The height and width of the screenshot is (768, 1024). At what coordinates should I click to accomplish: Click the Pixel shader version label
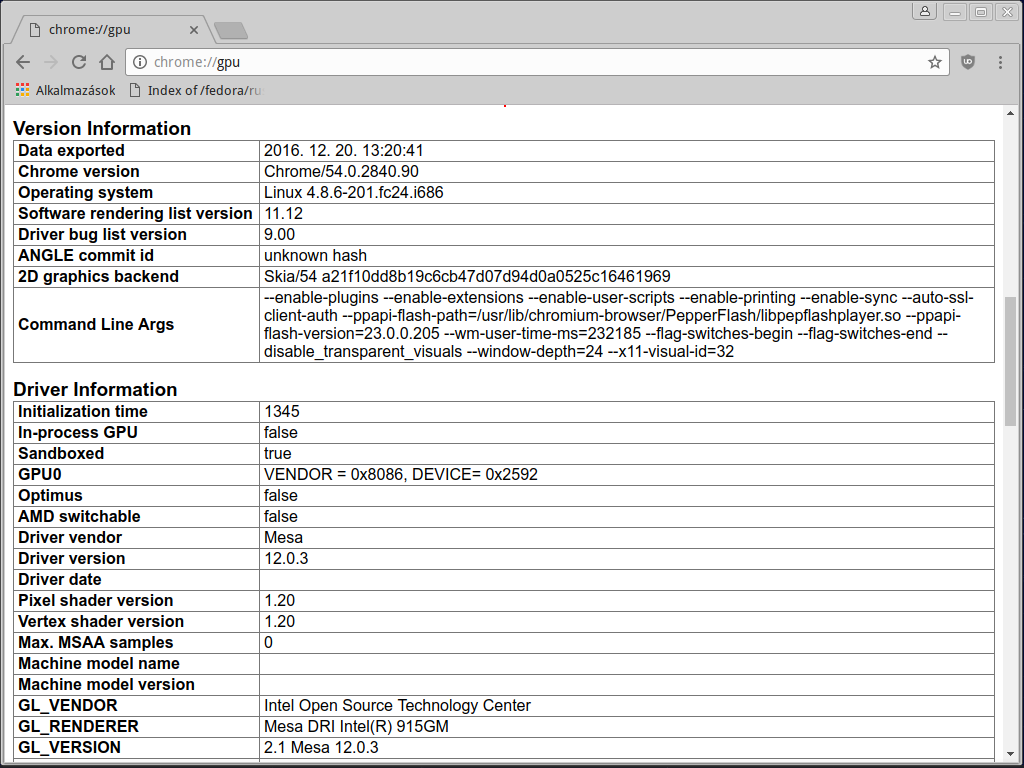click(x=95, y=600)
